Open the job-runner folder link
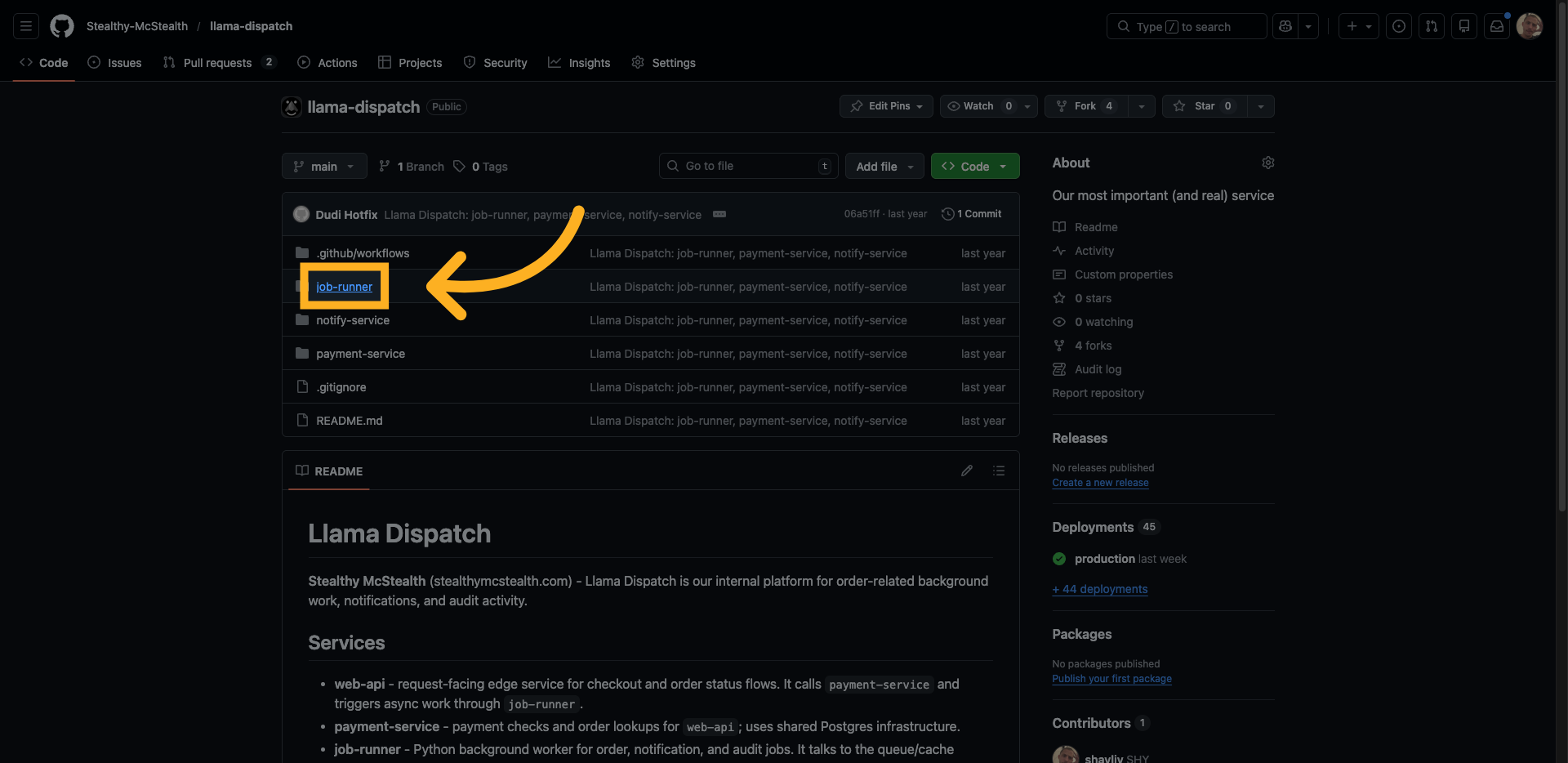The image size is (1568, 763). (344, 287)
